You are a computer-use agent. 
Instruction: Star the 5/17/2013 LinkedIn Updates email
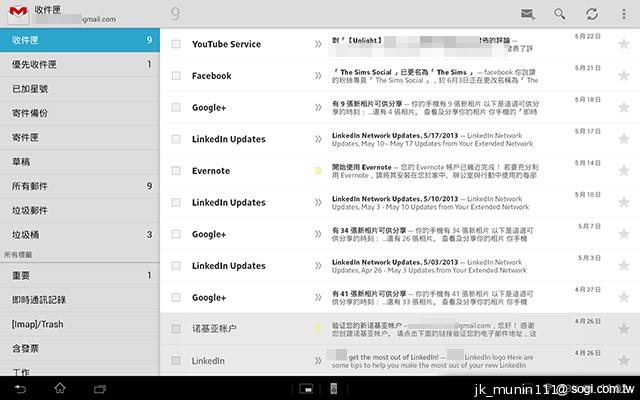624,139
